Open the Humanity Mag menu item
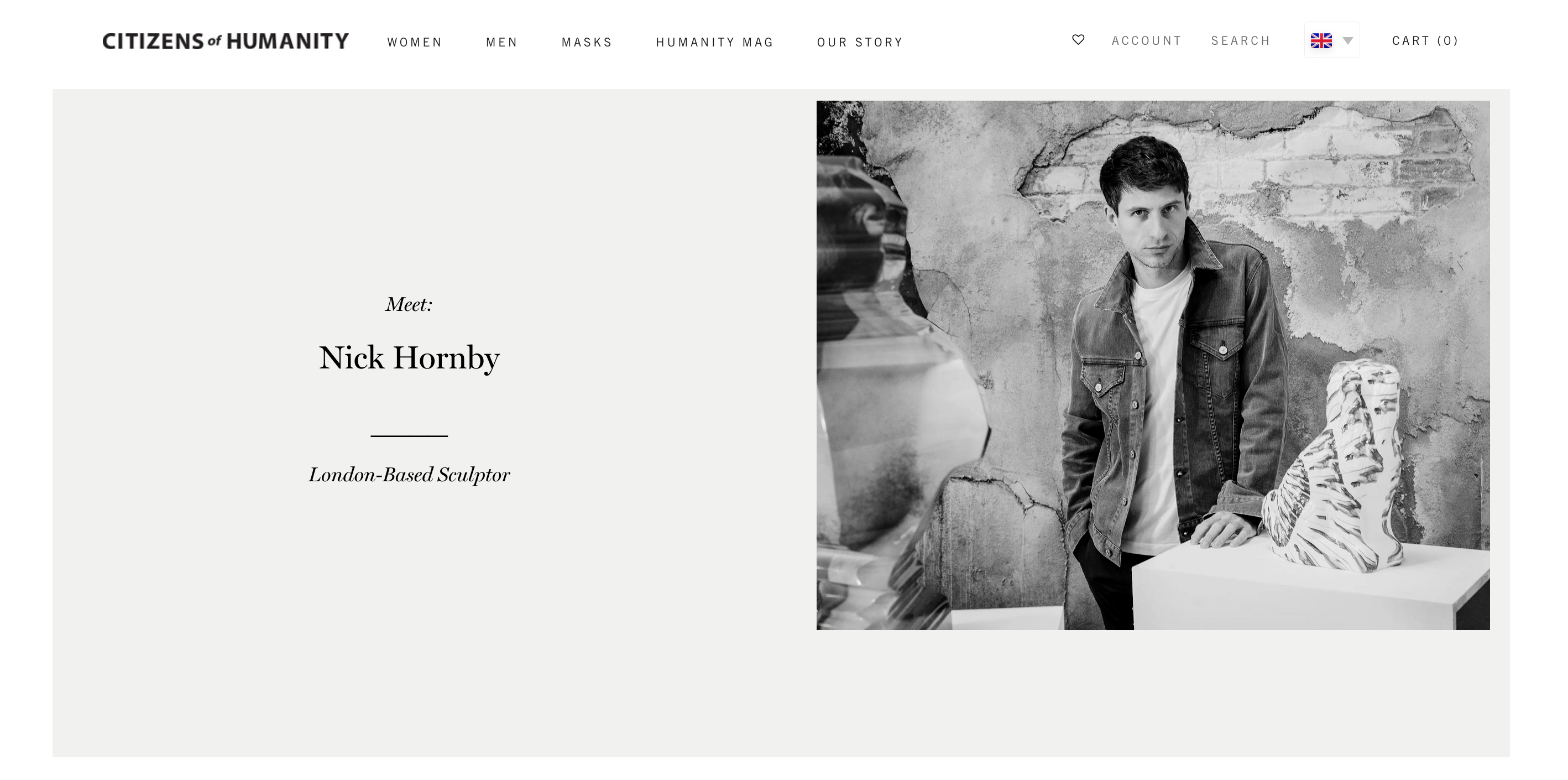The height and width of the screenshot is (780, 1568). (714, 43)
